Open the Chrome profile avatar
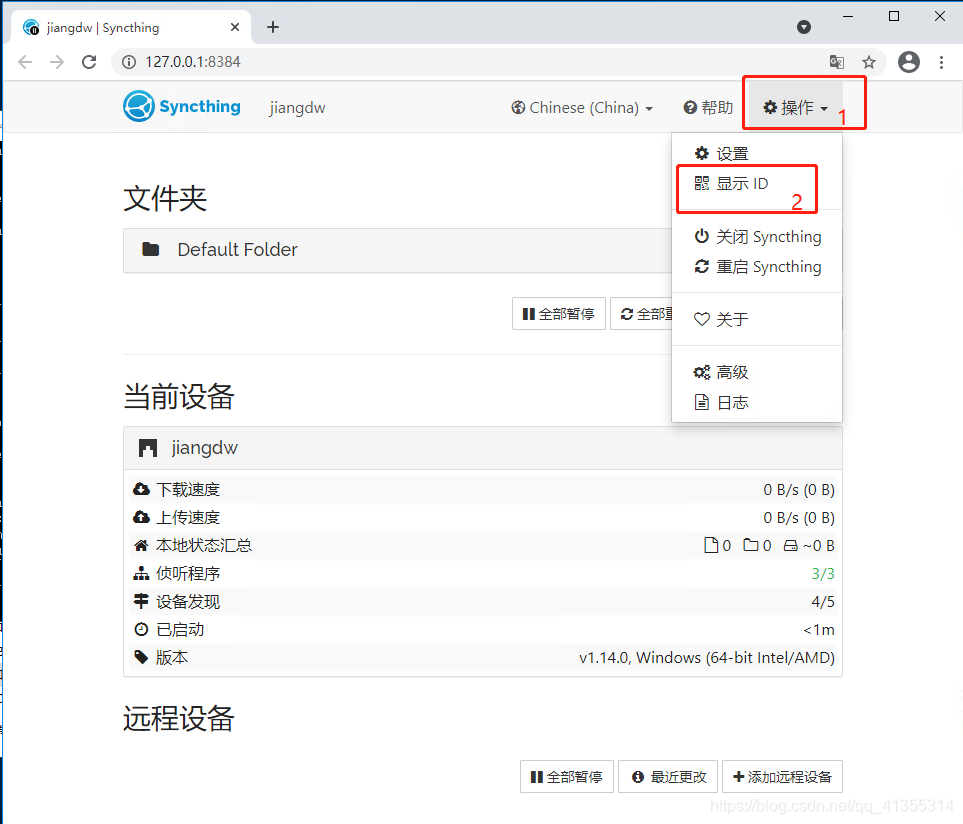The image size is (963, 824). 909,62
